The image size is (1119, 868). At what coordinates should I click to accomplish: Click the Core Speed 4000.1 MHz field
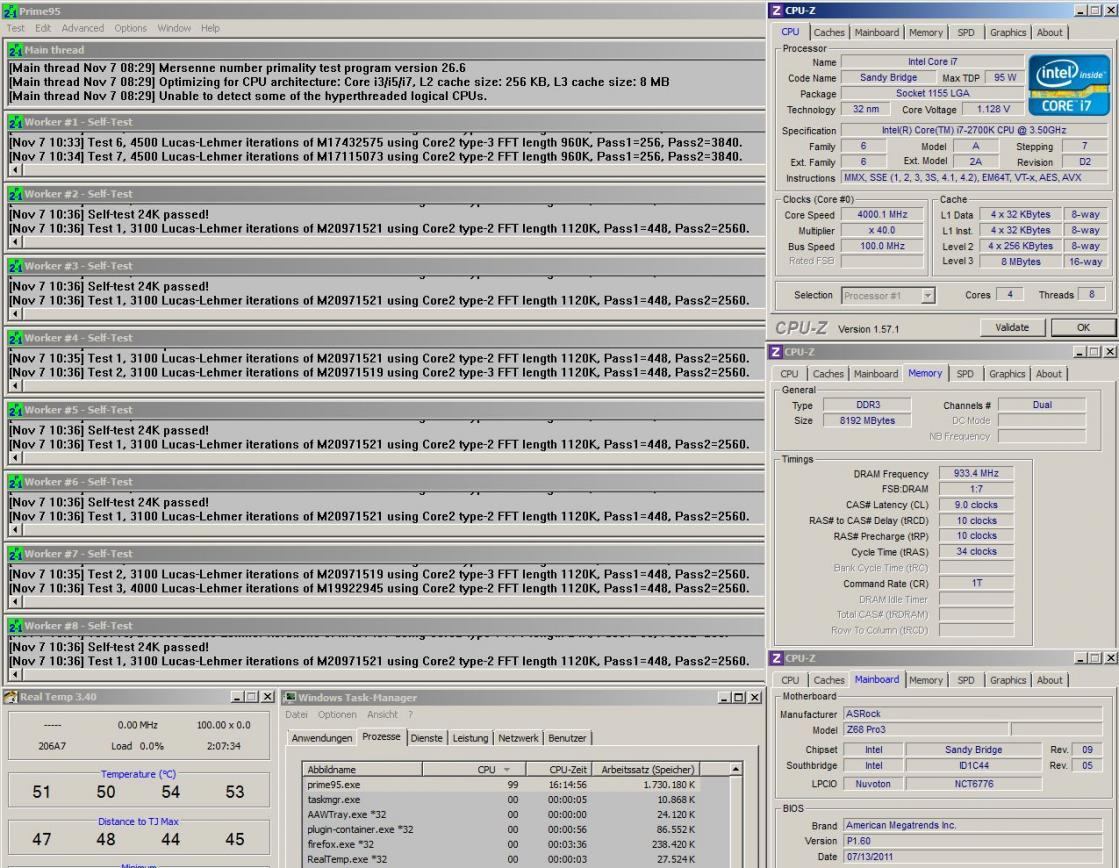click(x=882, y=215)
